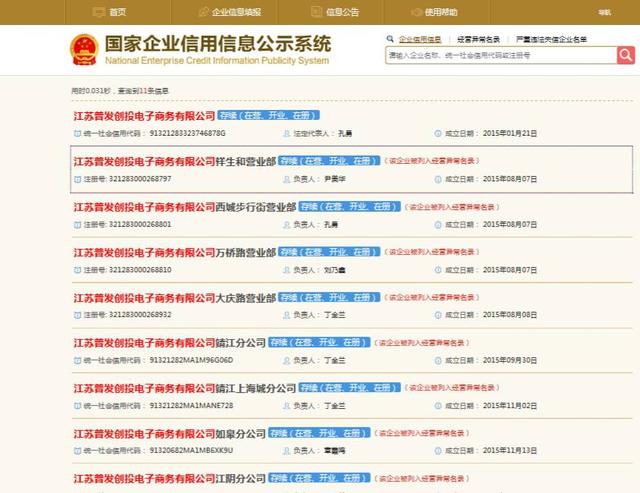This screenshot has height=493, width=640.
Task: Open the 大庆路营业部 company result
Action: point(175,298)
